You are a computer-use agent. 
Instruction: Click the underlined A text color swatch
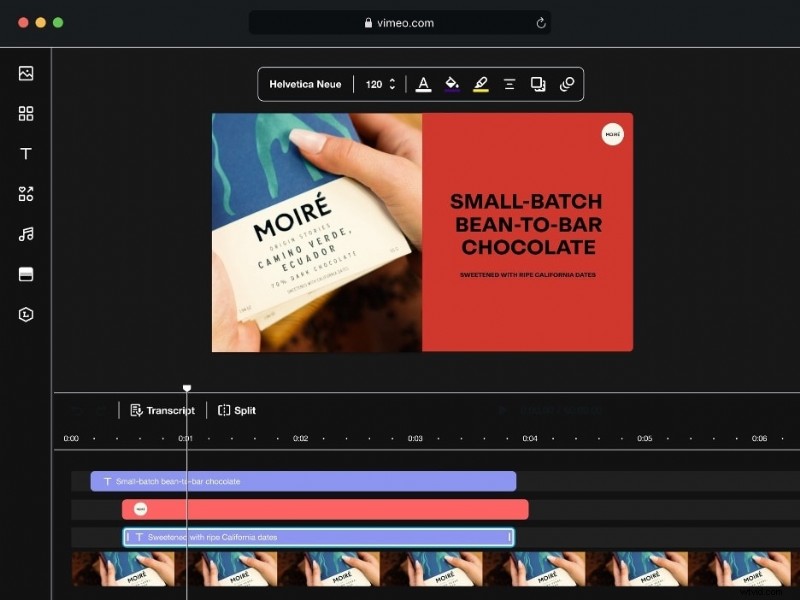coord(424,84)
